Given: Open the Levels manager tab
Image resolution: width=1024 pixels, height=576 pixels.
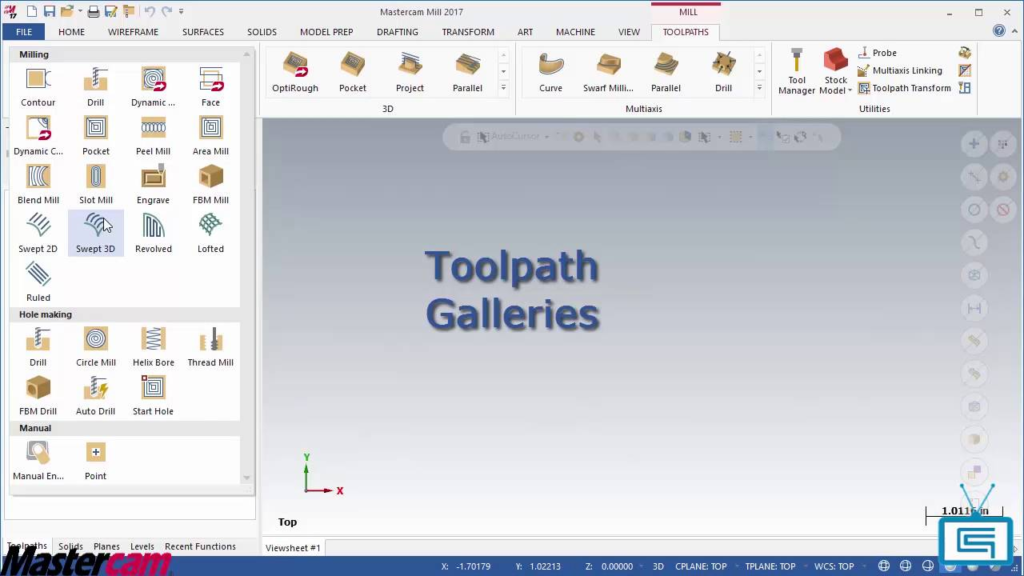Looking at the screenshot, I should 142,546.
